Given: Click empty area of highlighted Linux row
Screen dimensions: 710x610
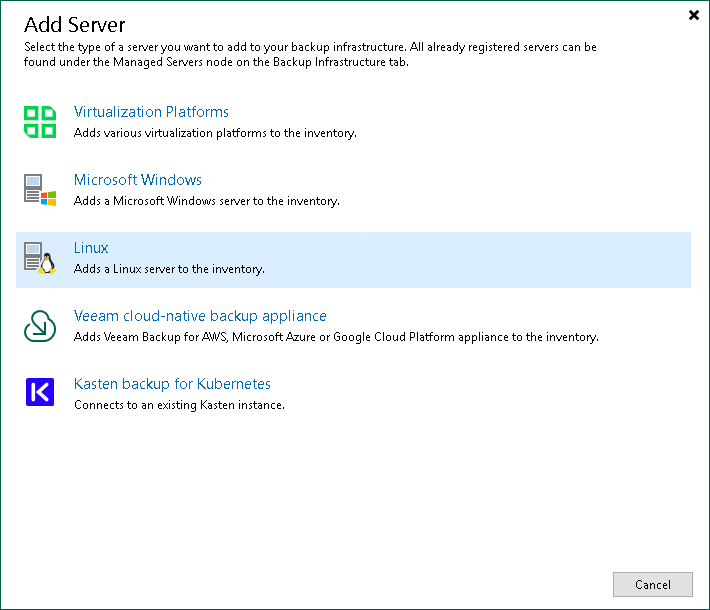Looking at the screenshot, I should 480,260.
